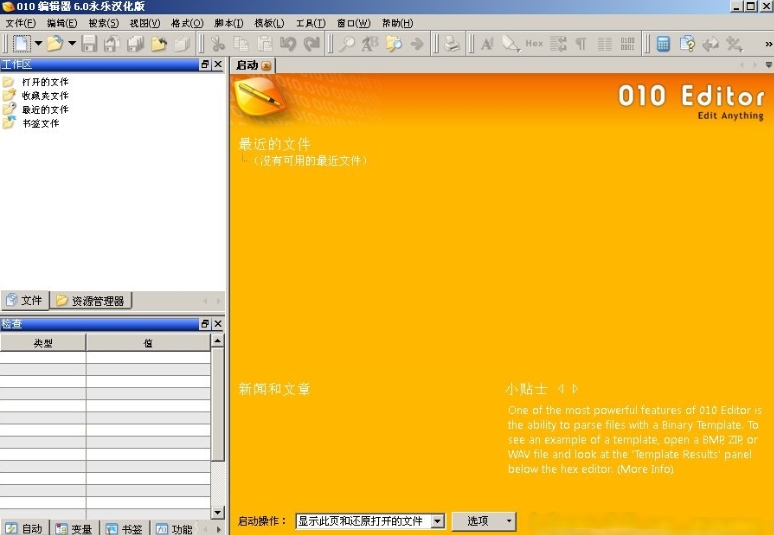
Task: Select 打开的文件 in workspace tree
Action: coord(45,82)
